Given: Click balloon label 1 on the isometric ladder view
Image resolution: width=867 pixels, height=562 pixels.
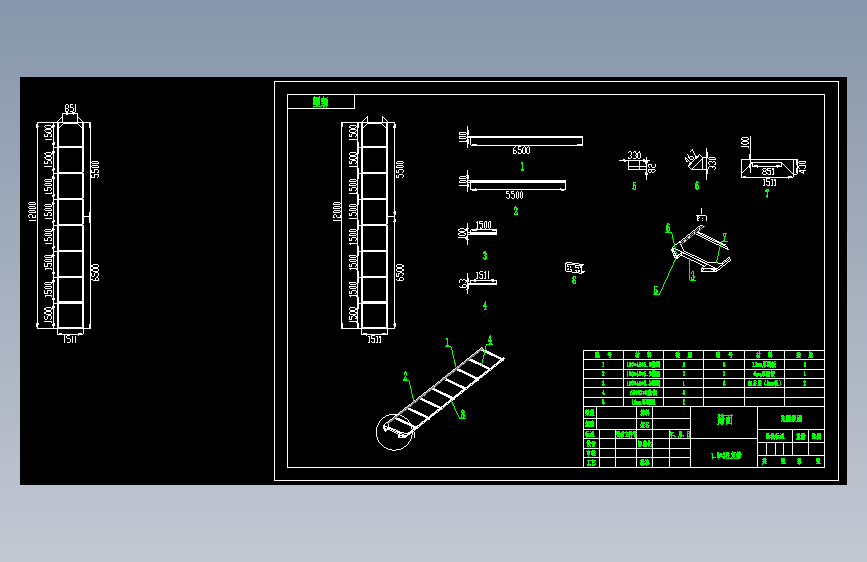Looking at the screenshot, I should (447, 343).
